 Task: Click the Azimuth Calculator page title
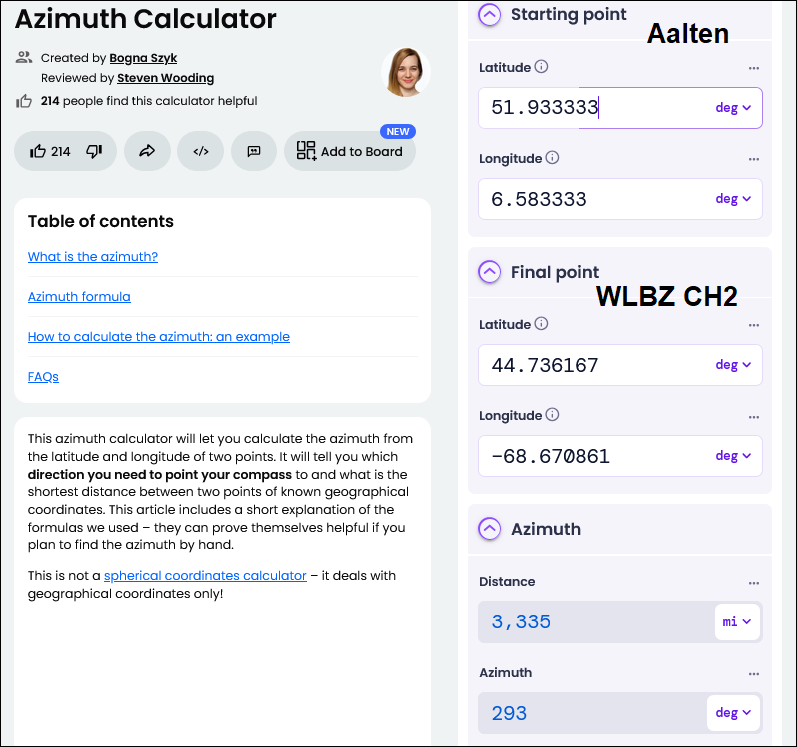pos(145,19)
